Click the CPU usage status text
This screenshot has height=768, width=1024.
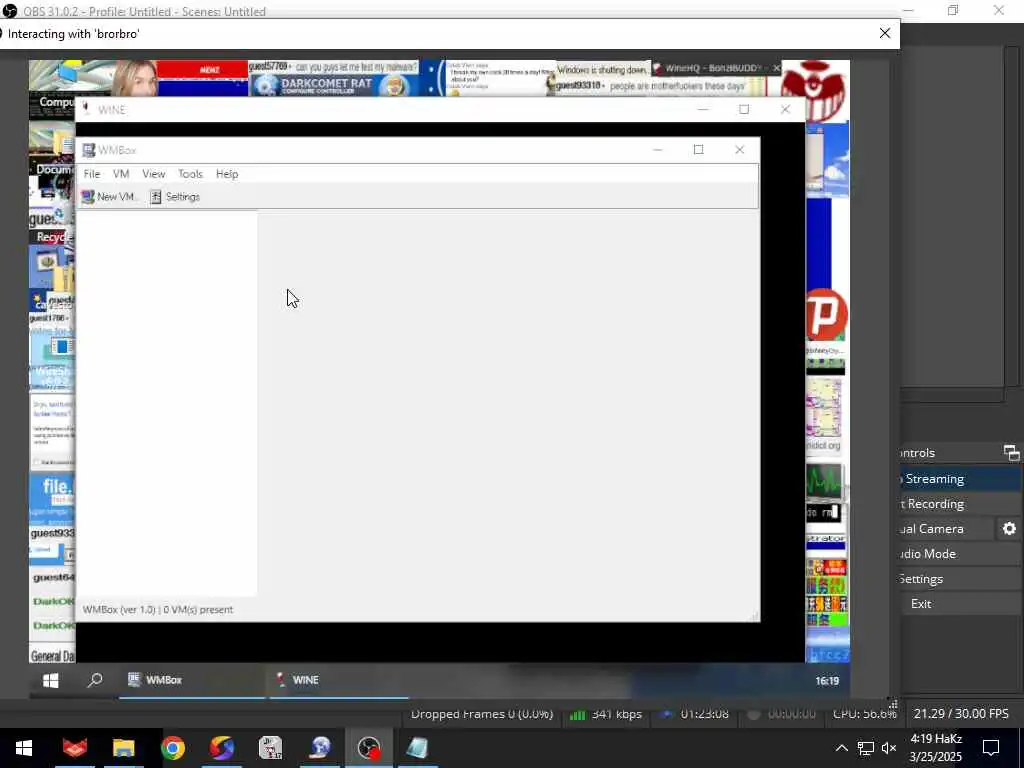click(865, 714)
